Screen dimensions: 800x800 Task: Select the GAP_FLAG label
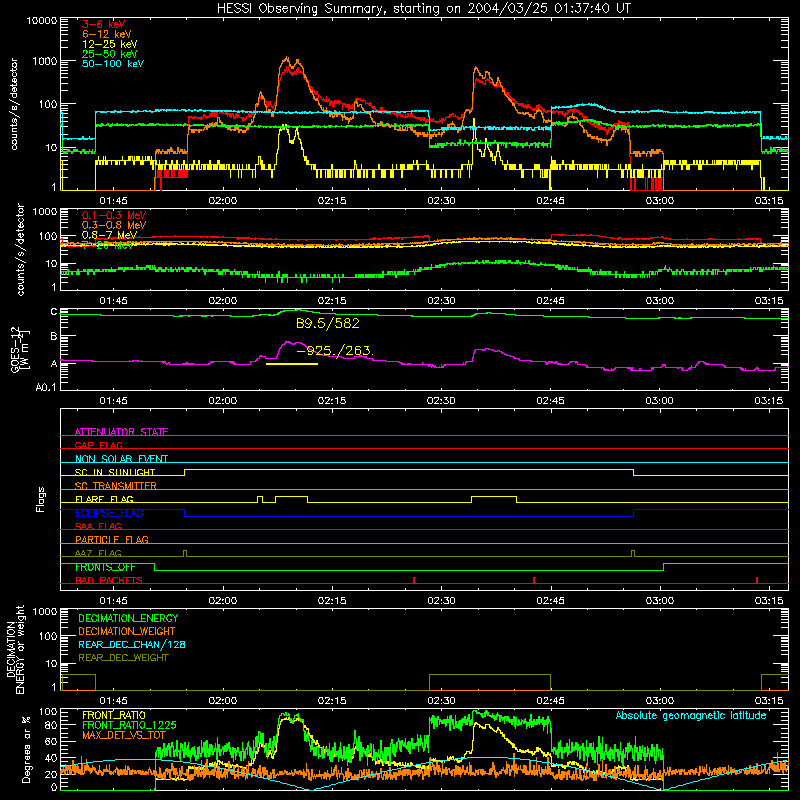[x=98, y=445]
